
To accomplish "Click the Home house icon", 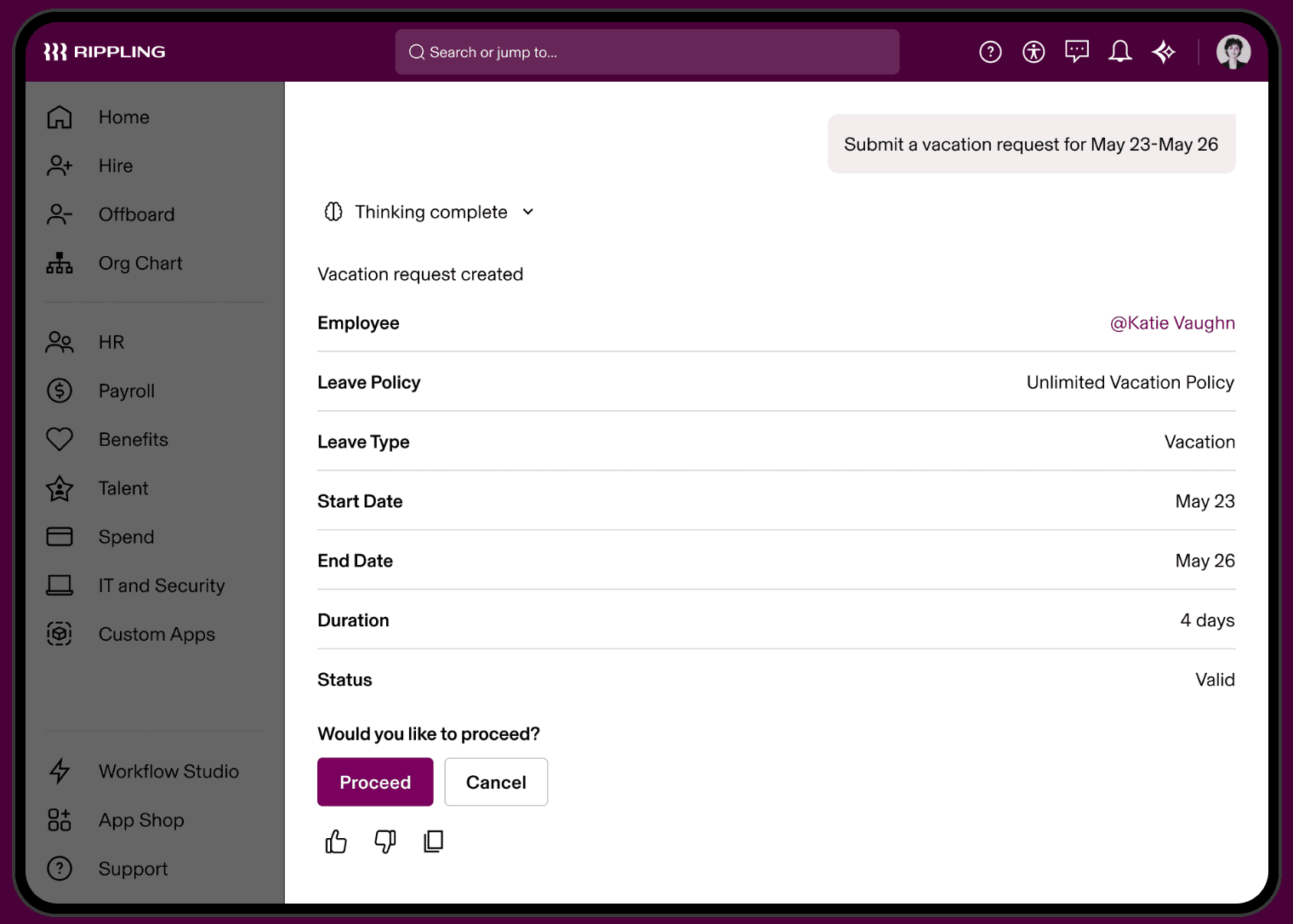I will [x=60, y=117].
